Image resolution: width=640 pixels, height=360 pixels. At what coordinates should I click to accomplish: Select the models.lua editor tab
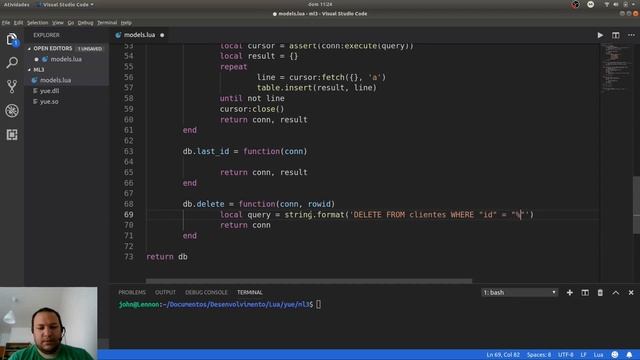[x=140, y=35]
